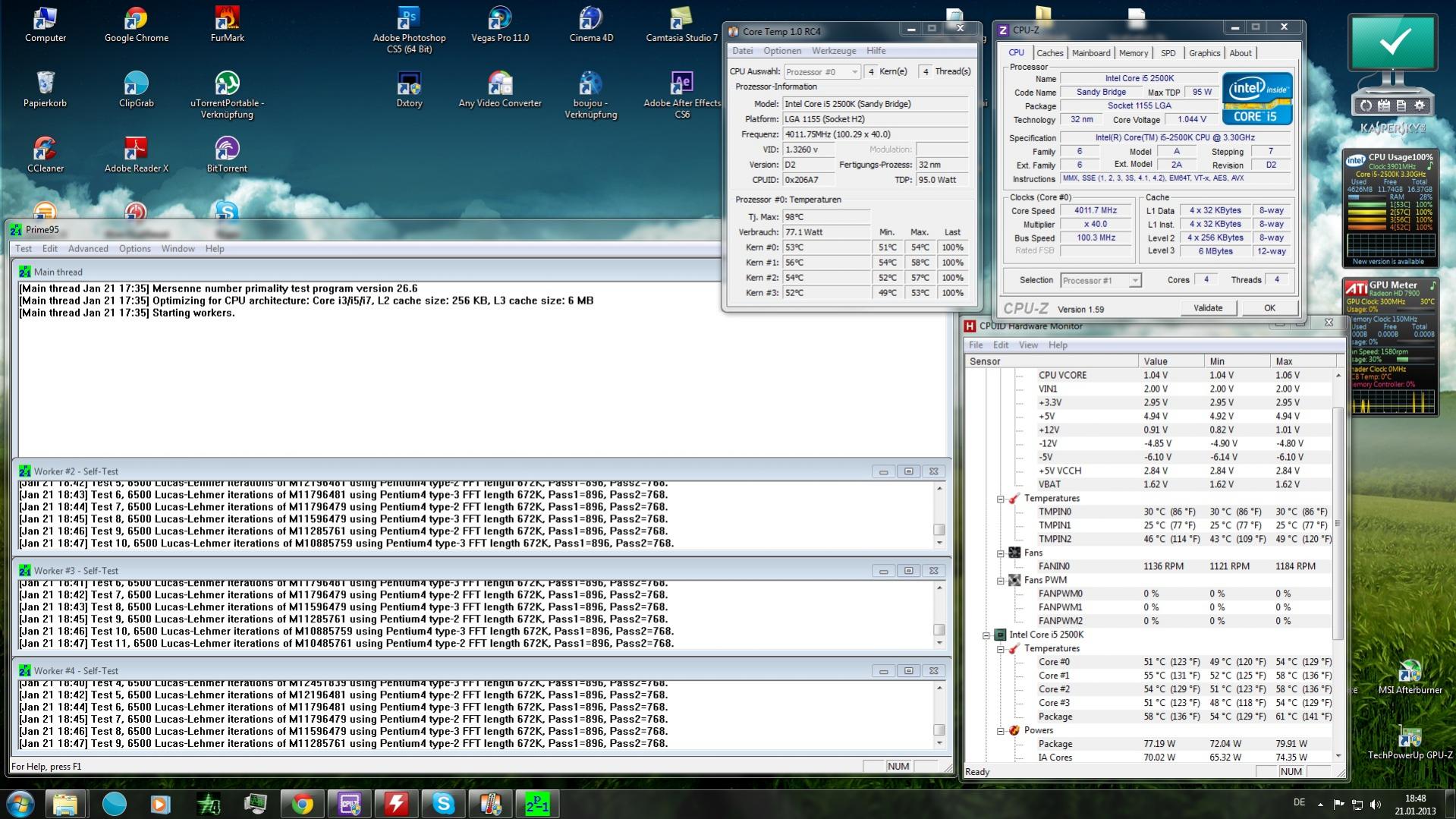Select the Adobe Photoshop CS5 desktop icon
This screenshot has height=819, width=1456.
[409, 30]
